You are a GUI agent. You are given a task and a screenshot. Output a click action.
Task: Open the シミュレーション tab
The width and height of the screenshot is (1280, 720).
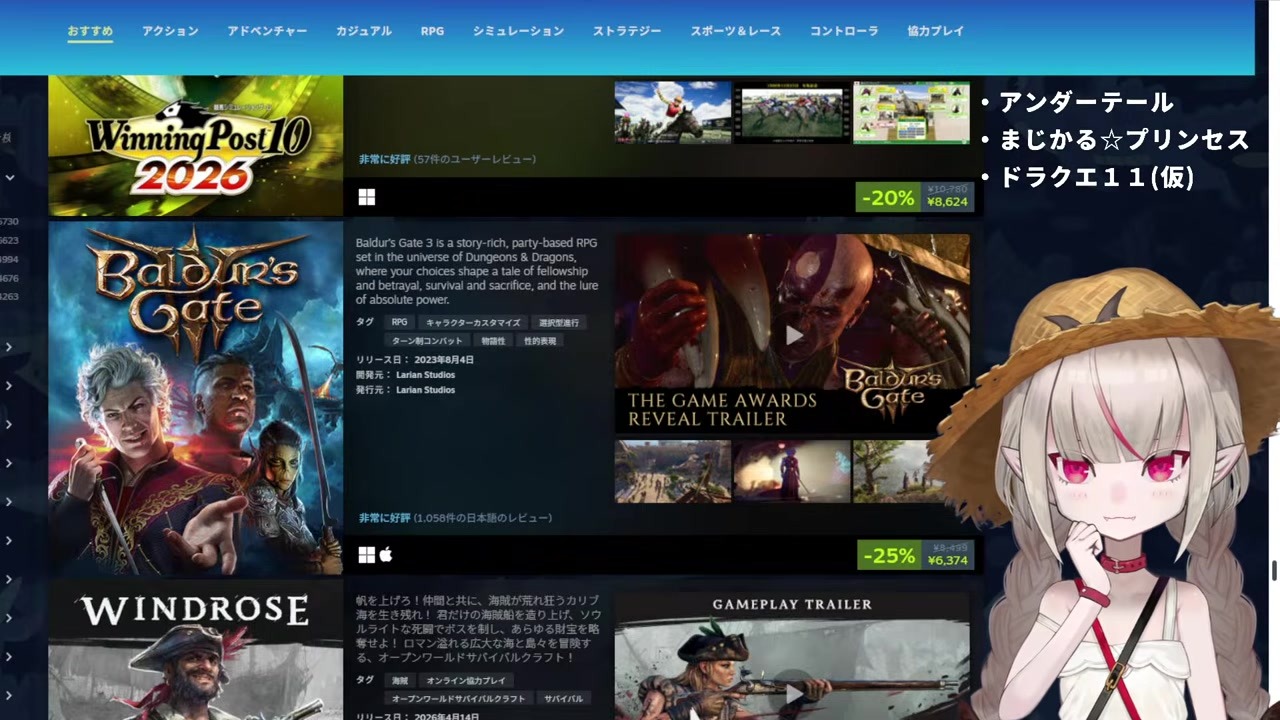[518, 31]
